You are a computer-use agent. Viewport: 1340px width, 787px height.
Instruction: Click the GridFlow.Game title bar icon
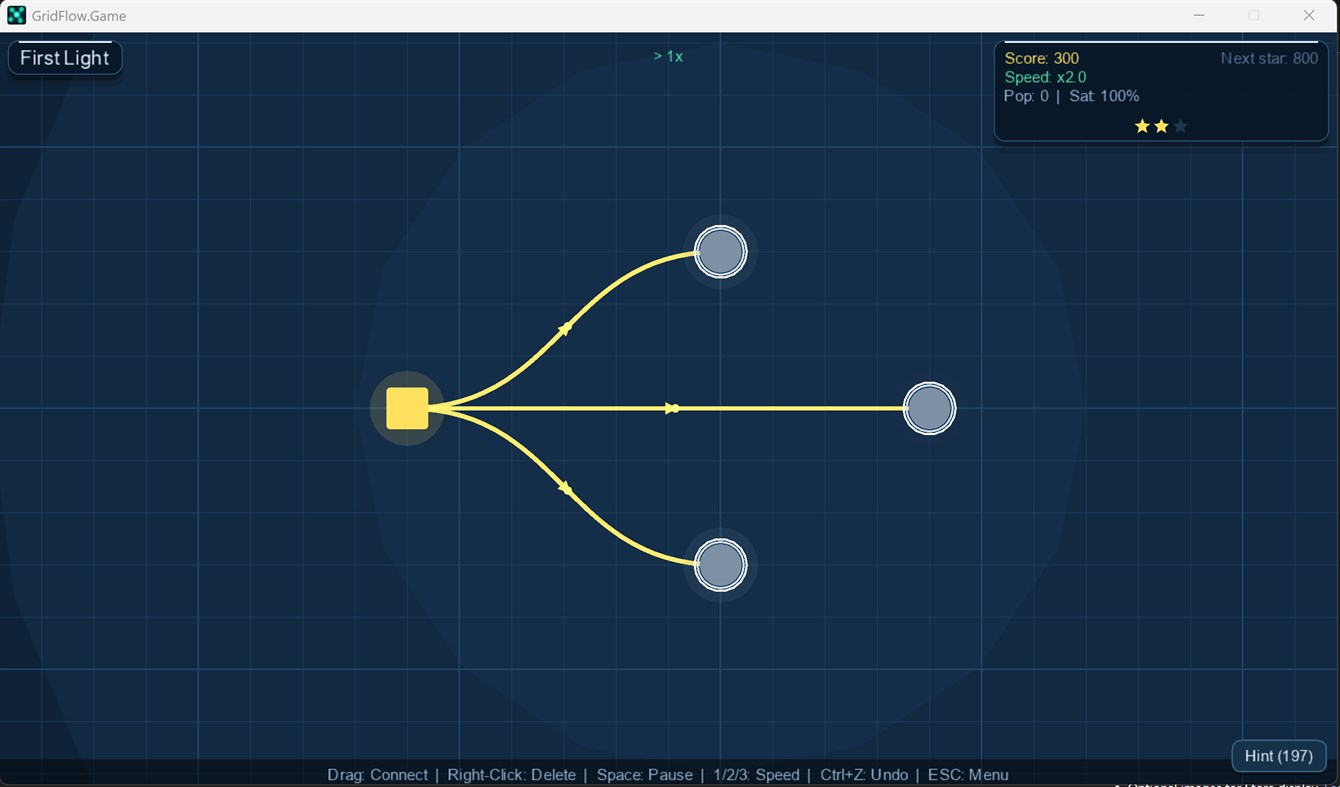coord(16,15)
